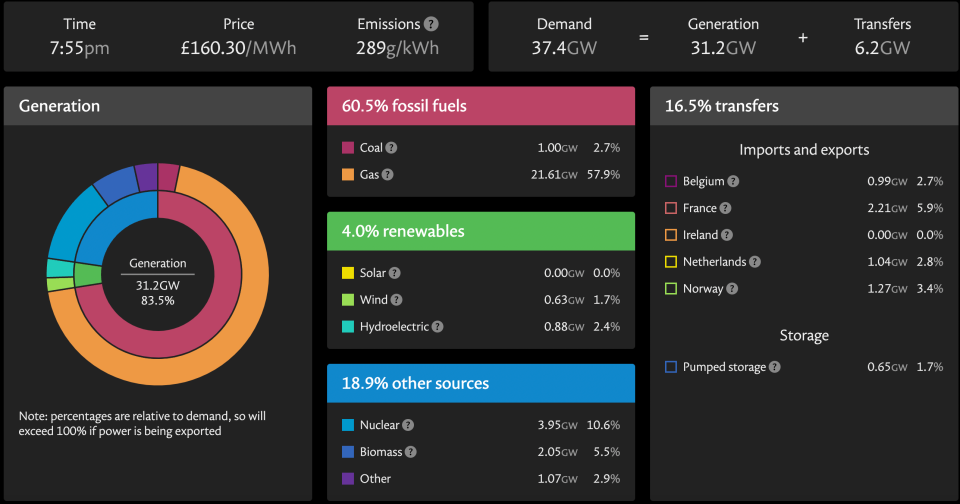The image size is (960, 504).
Task: Open the Biomass help icon
Action: pos(411,452)
